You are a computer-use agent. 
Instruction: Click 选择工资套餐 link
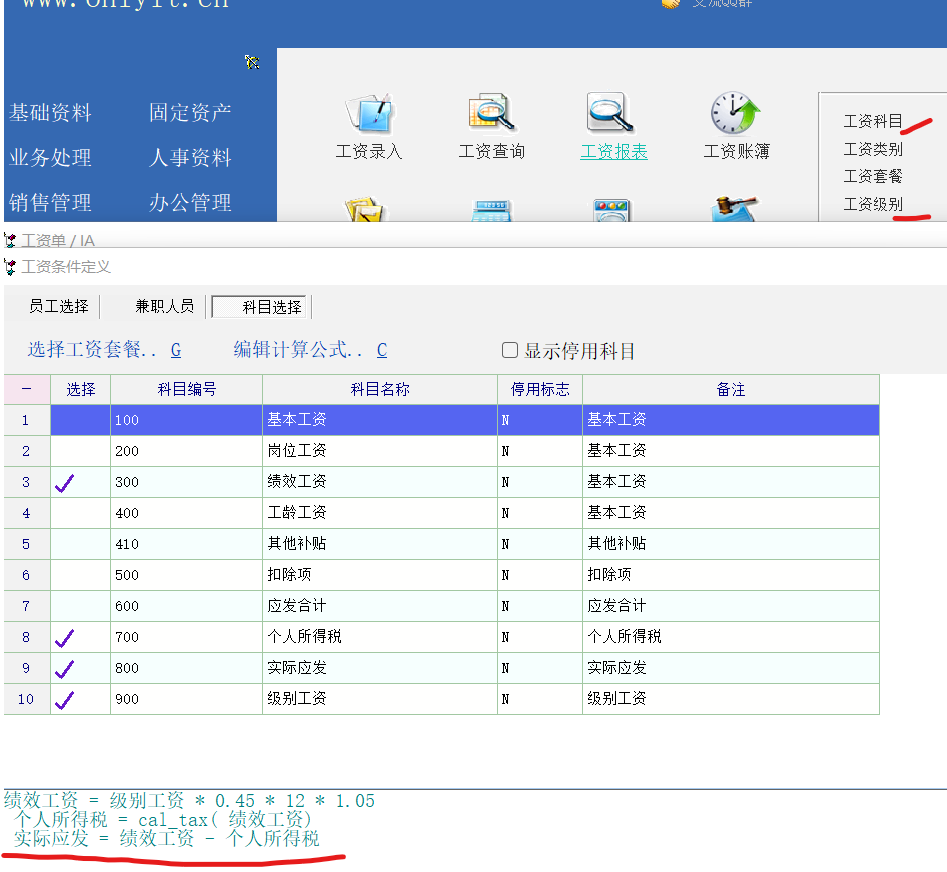(104, 350)
